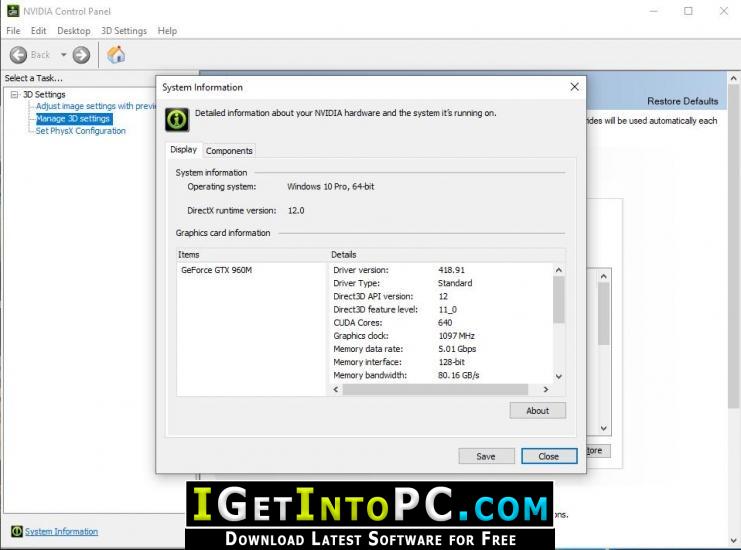Click the Driver Type row
The image size is (741, 550).
[x=403, y=283]
